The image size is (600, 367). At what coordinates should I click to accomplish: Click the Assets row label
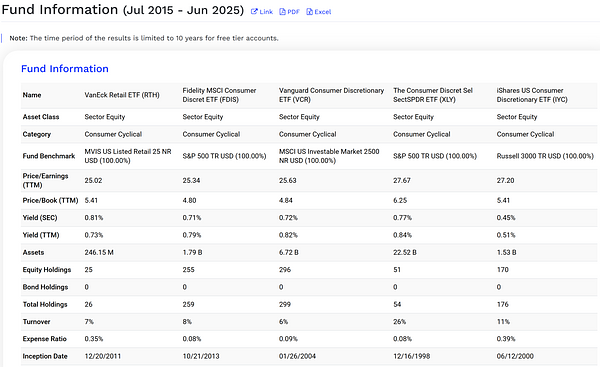[33, 252]
